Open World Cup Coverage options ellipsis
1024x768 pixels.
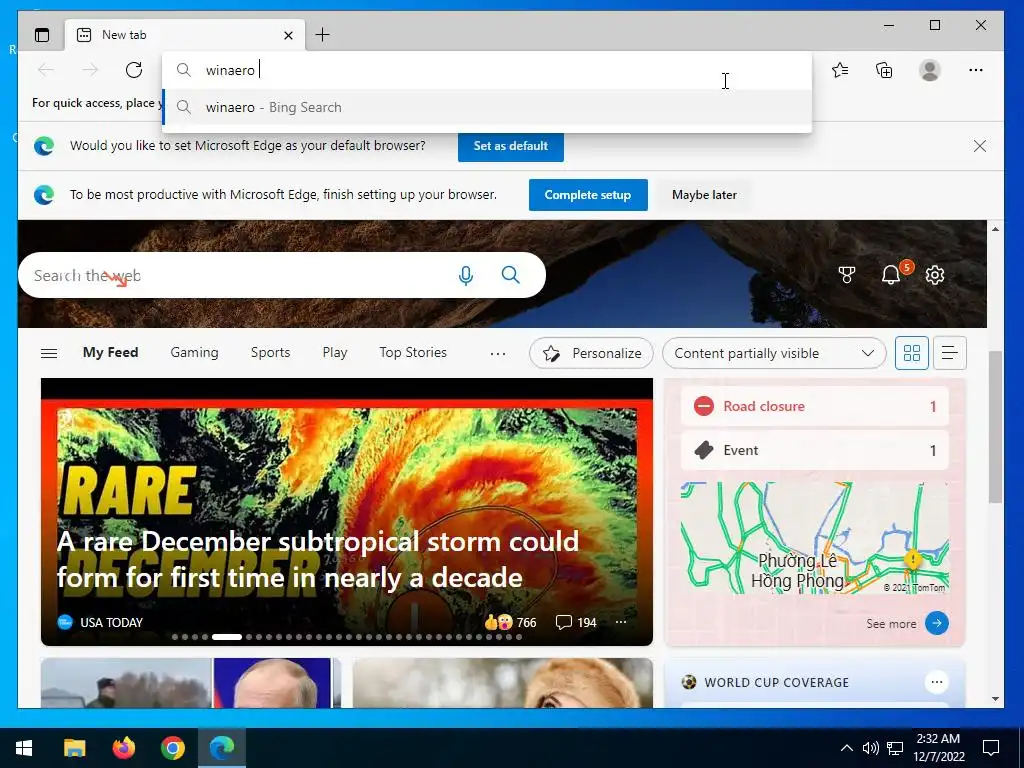(936, 682)
